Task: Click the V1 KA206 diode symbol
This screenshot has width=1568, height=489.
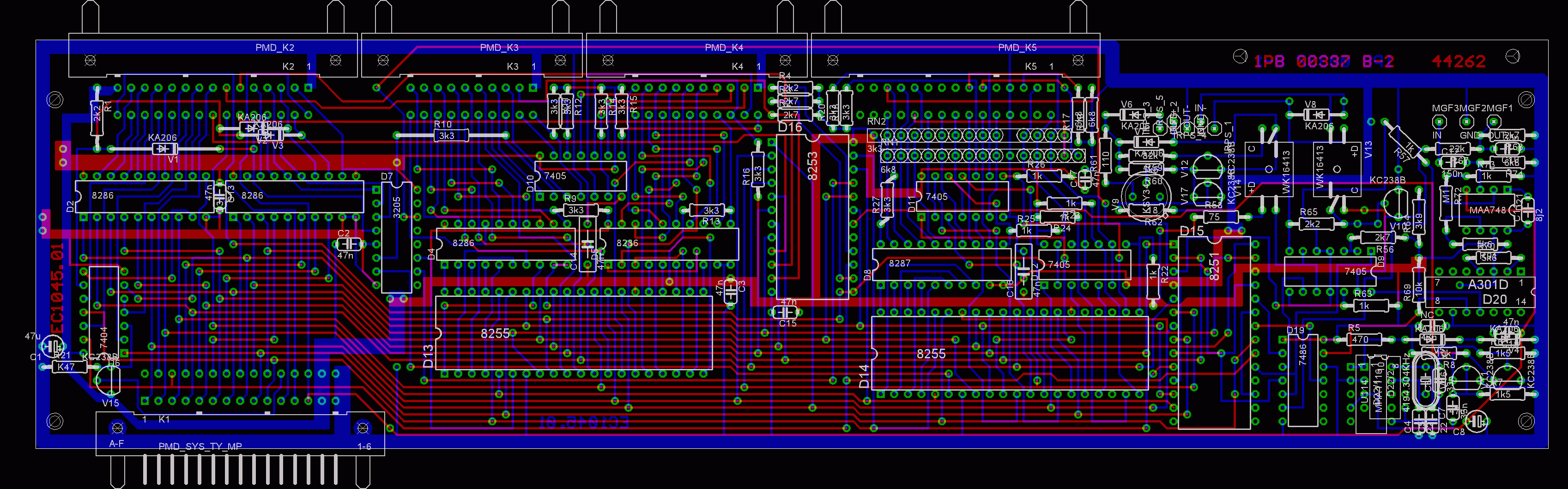Action: point(162,148)
